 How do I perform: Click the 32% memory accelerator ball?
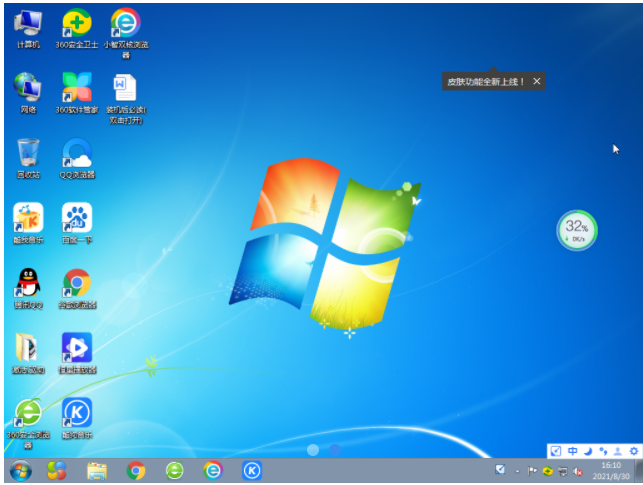click(577, 231)
